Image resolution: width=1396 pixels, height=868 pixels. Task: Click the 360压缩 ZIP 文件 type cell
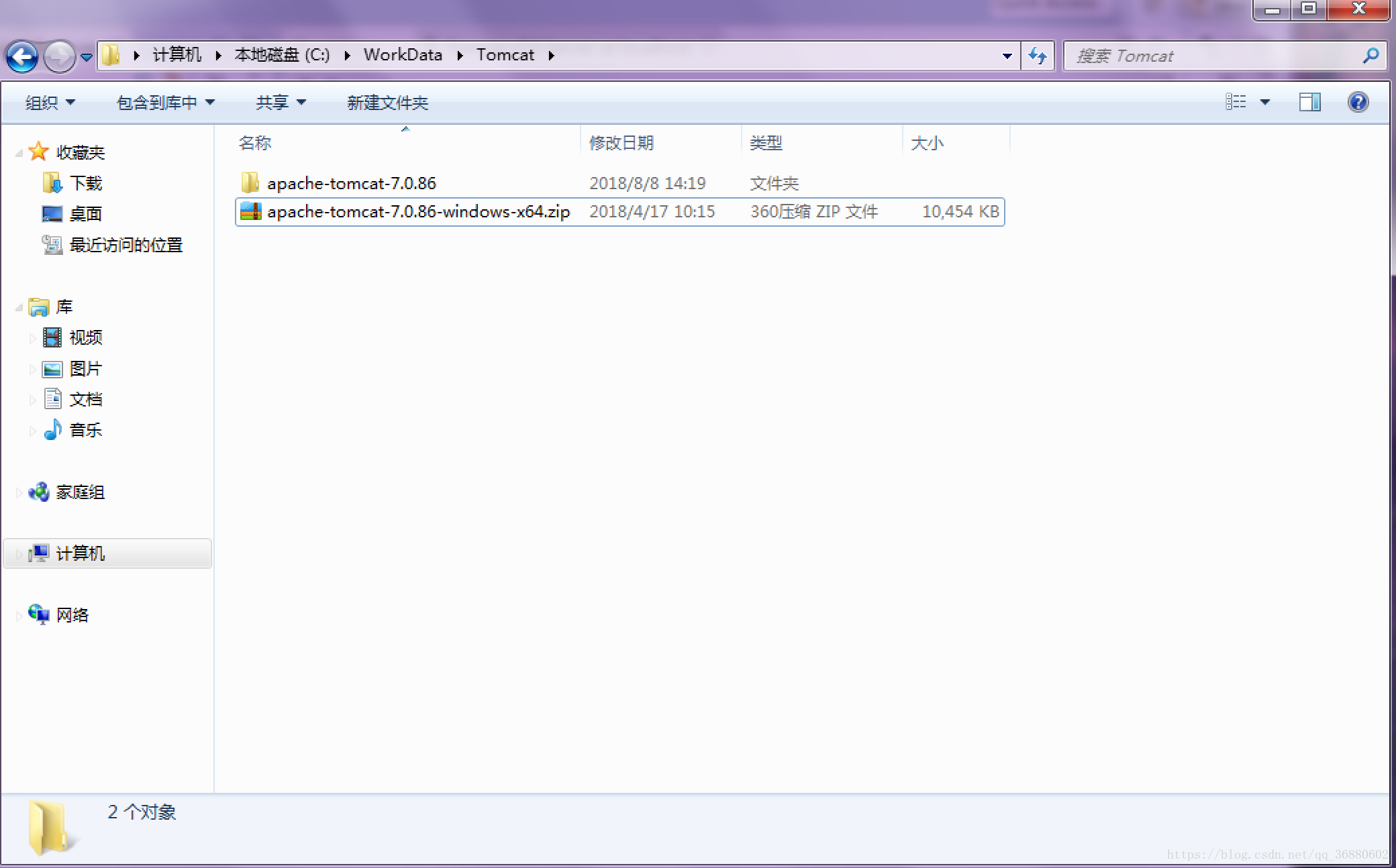tap(814, 211)
